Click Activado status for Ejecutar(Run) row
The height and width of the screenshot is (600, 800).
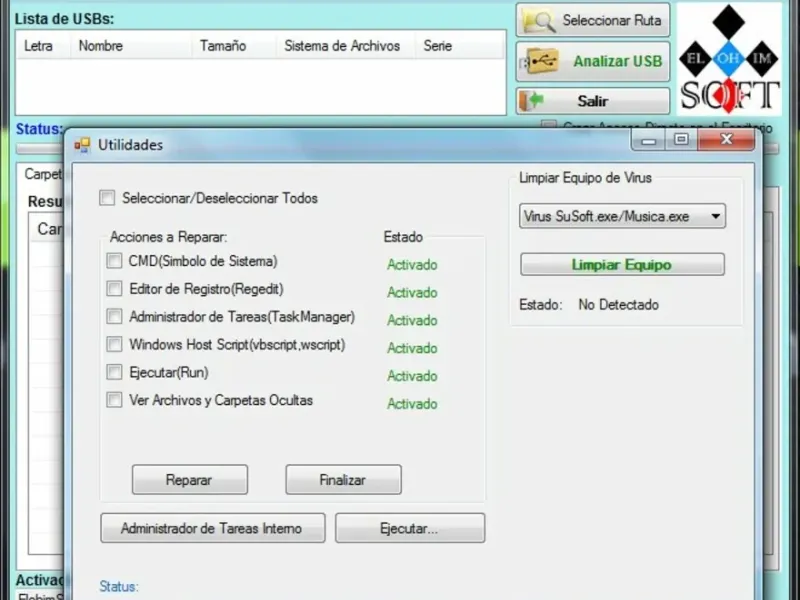click(x=412, y=376)
